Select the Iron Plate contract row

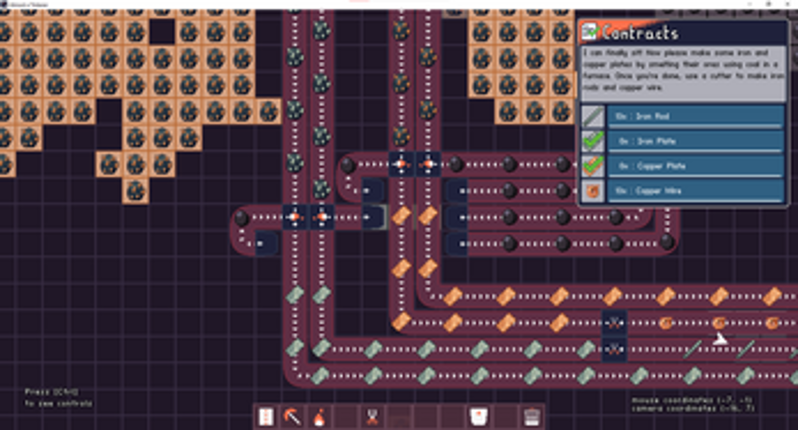695,141
